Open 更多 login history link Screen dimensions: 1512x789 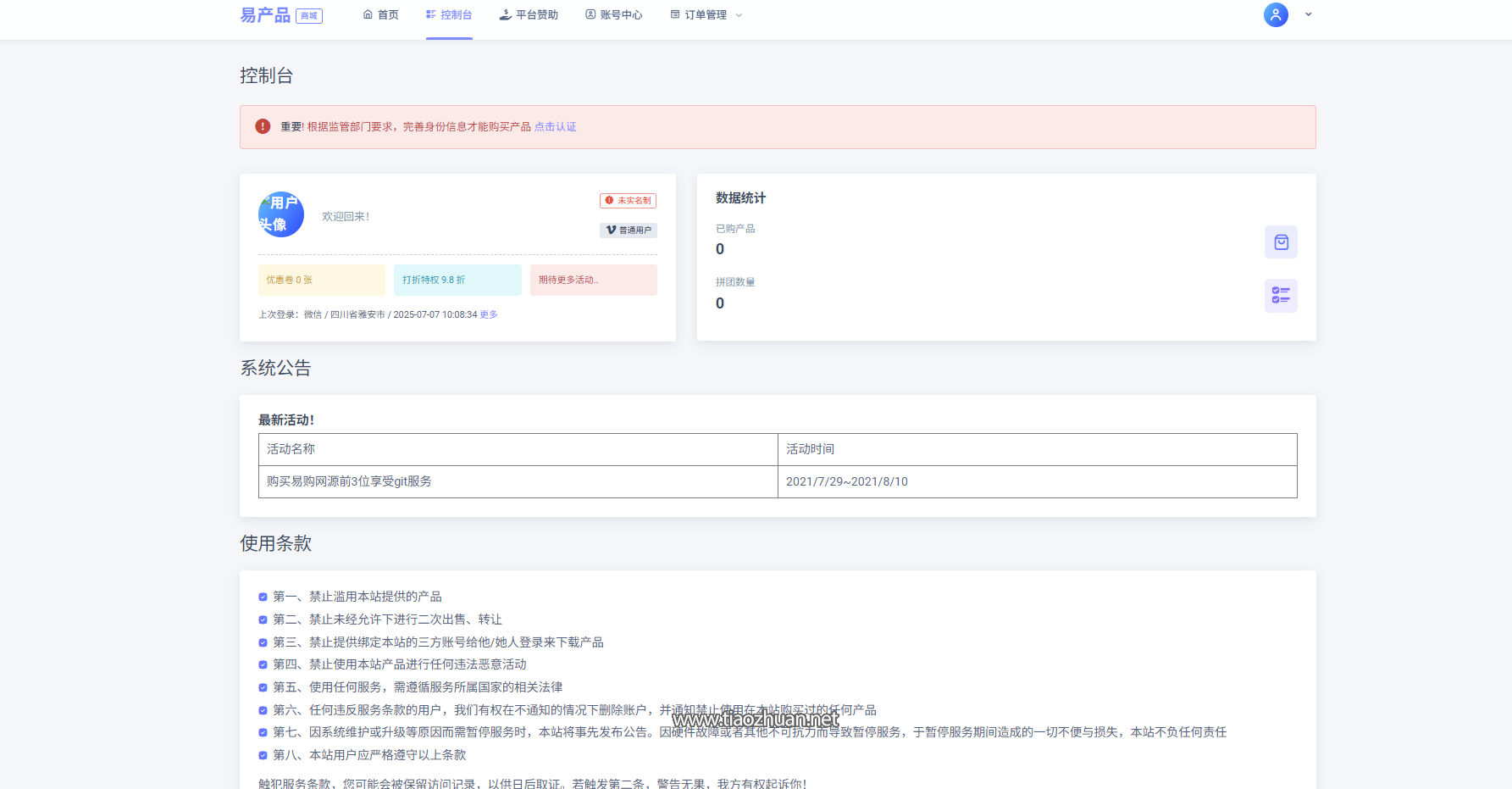[489, 314]
